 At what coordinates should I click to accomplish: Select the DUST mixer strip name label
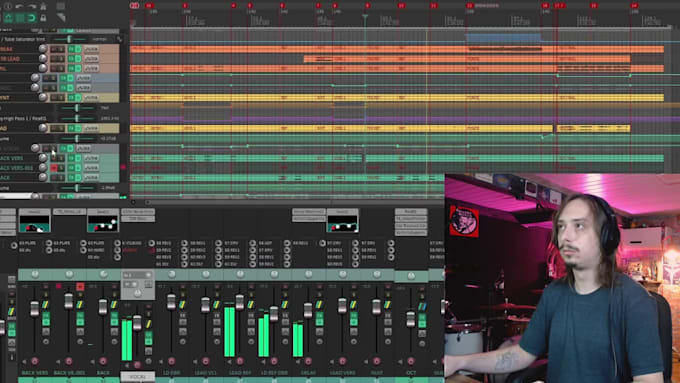click(376, 373)
